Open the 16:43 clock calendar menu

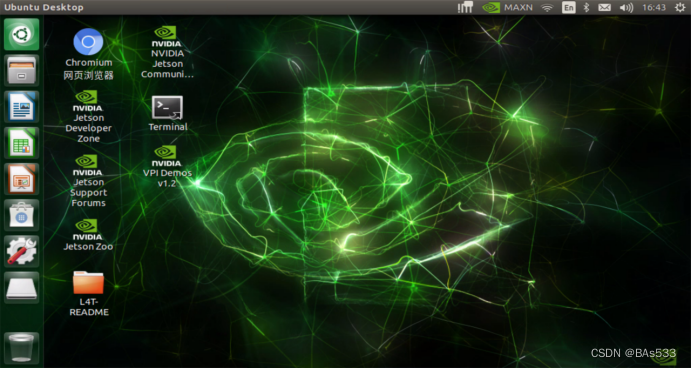654,8
